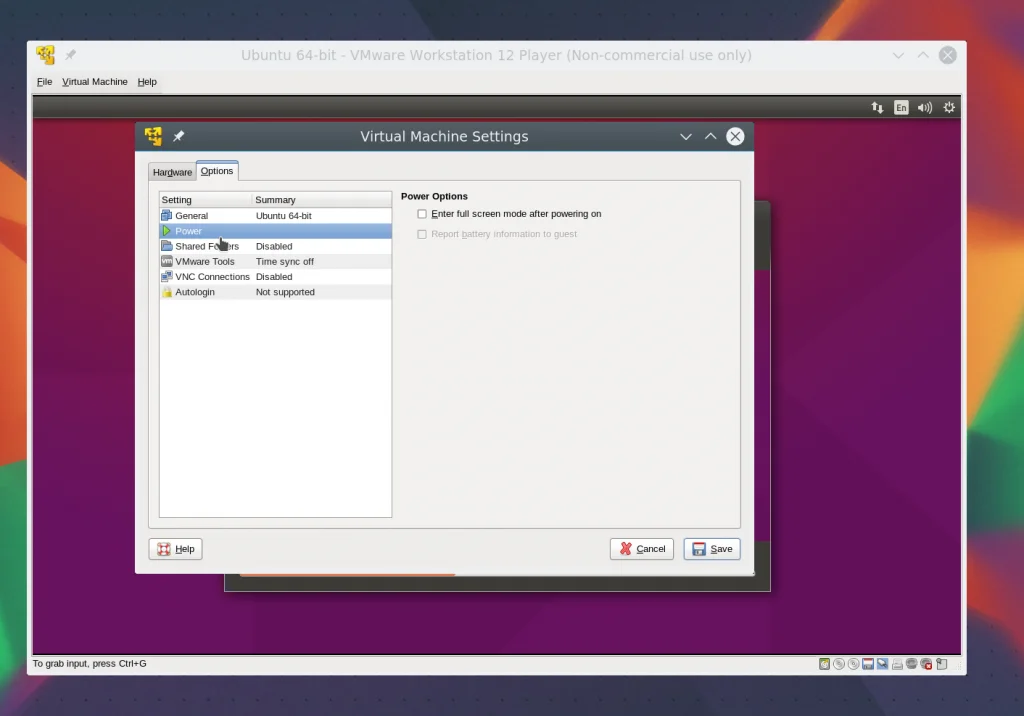1024x716 pixels.
Task: Click the printer status icon
Action: pos(897,664)
